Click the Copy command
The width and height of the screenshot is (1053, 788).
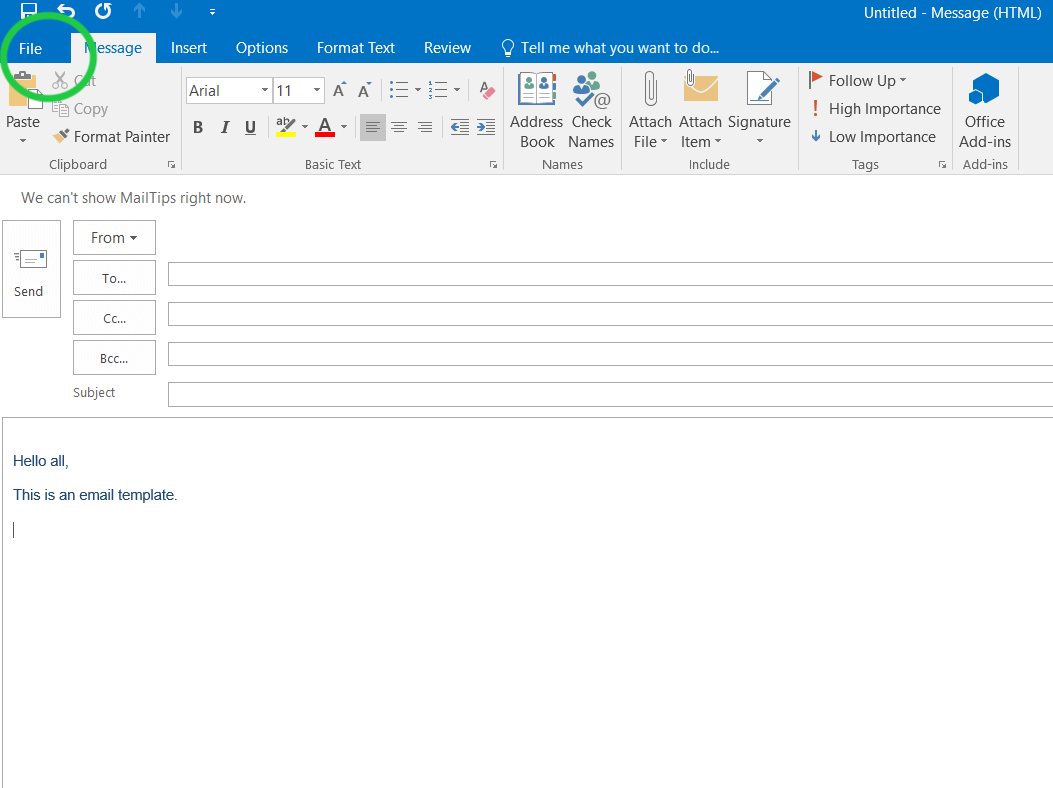pos(81,109)
